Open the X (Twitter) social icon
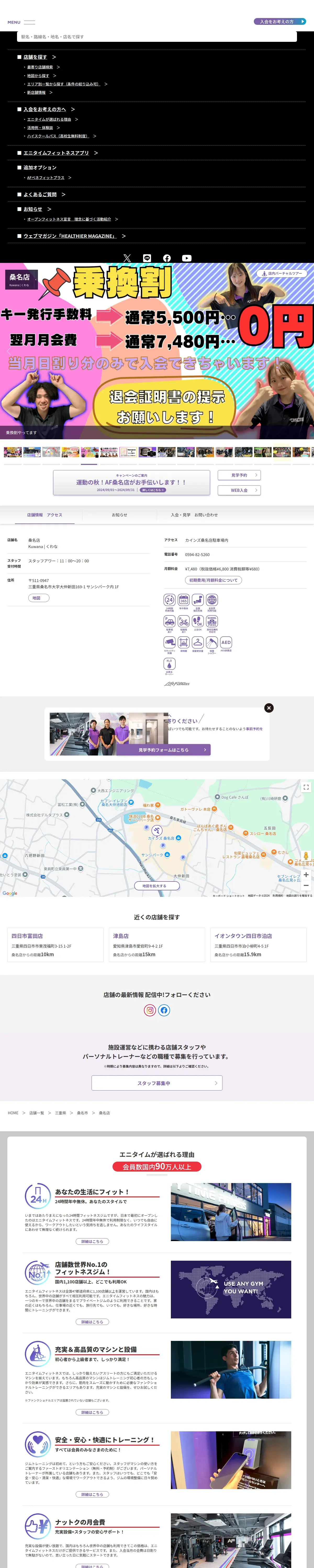314x1568 pixels. 127,258
